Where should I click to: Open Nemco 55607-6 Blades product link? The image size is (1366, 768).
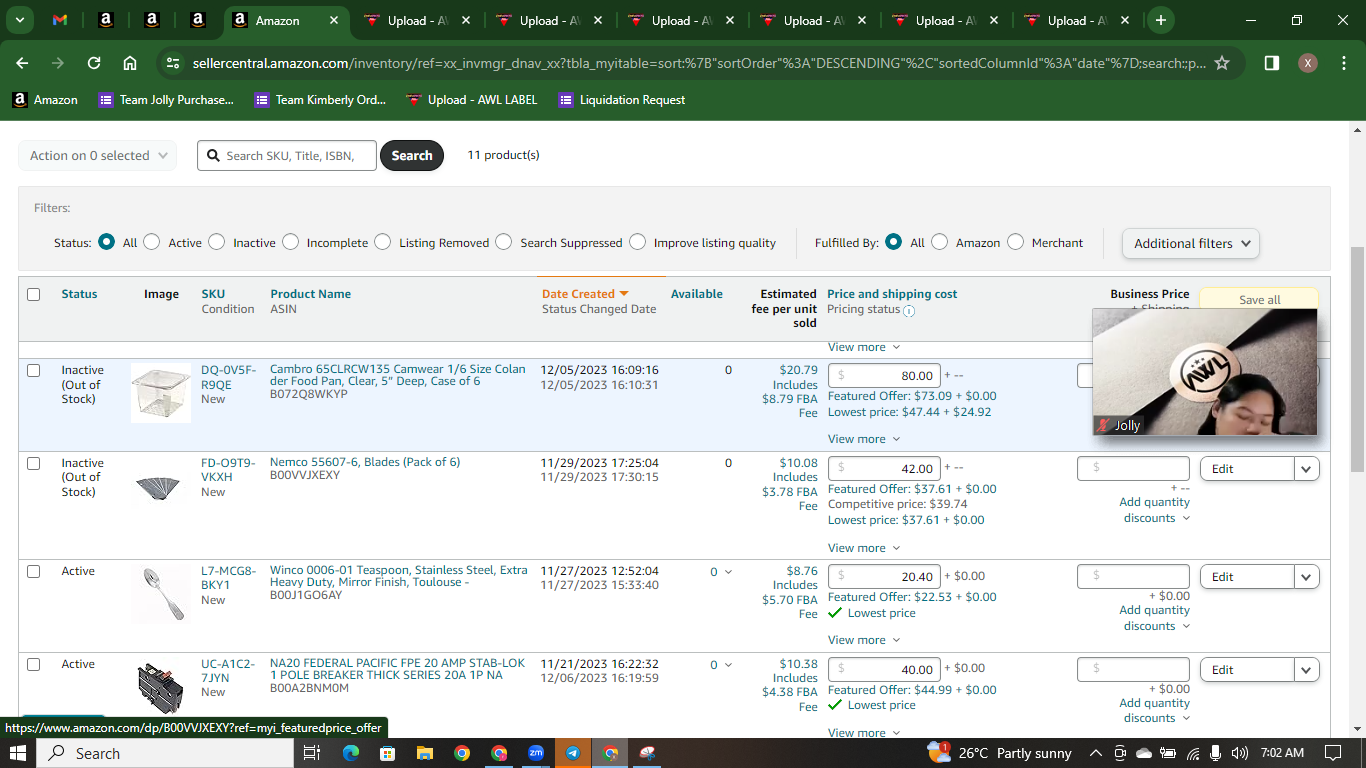pyautogui.click(x=365, y=462)
